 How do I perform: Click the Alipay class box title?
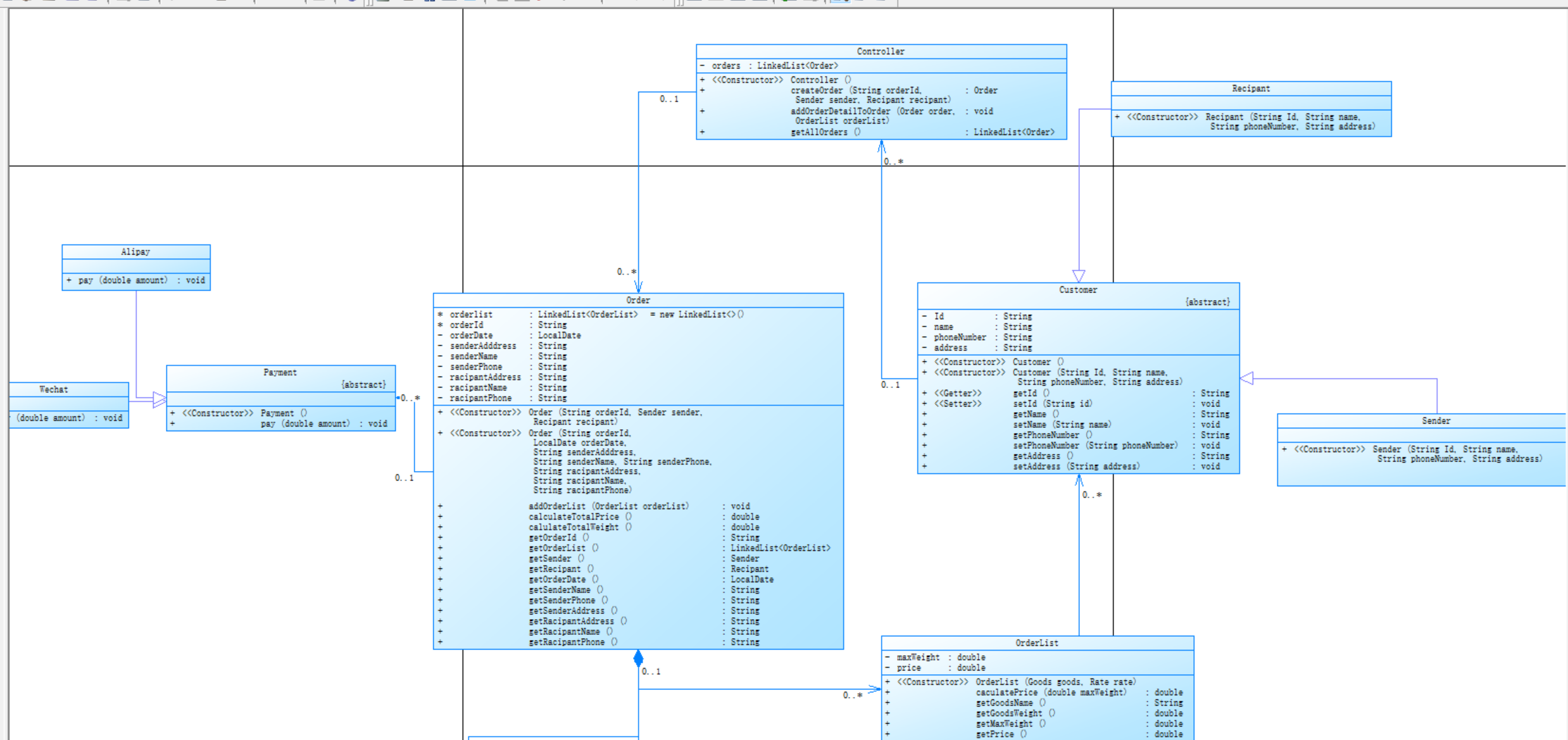click(135, 252)
